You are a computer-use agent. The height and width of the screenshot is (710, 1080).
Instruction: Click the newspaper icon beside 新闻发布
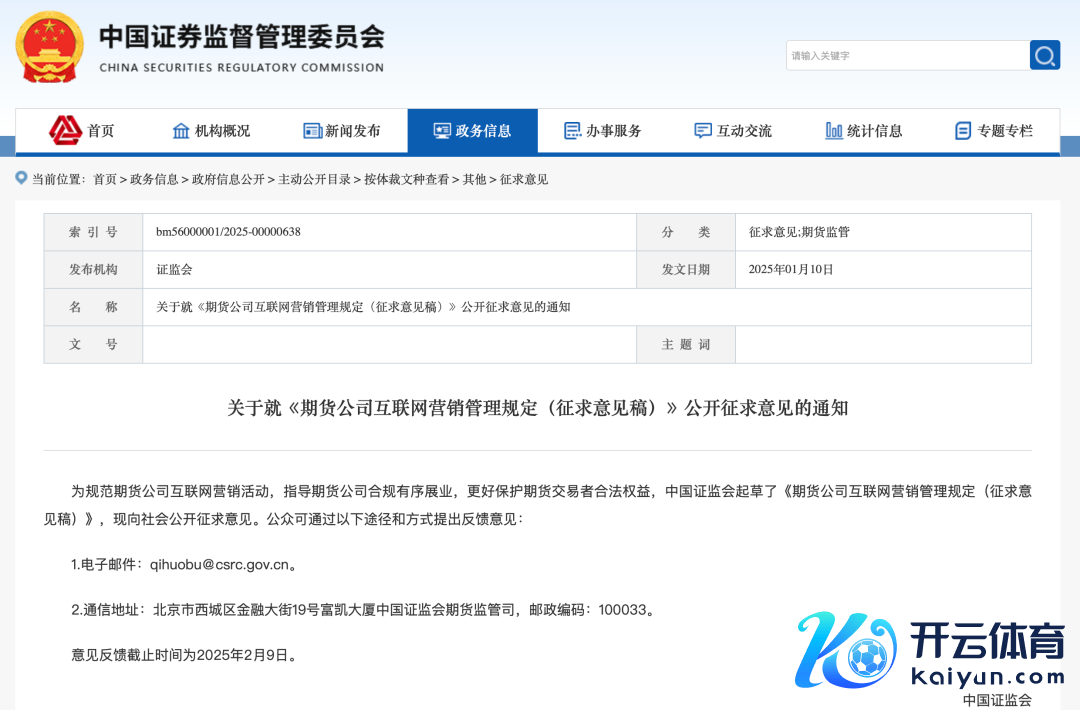point(312,131)
